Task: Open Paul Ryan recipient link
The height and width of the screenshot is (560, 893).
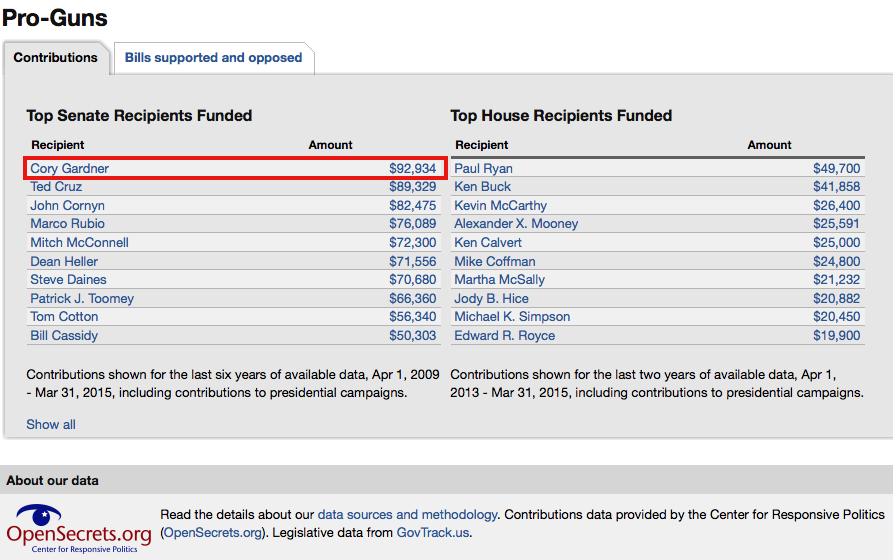Action: click(483, 169)
